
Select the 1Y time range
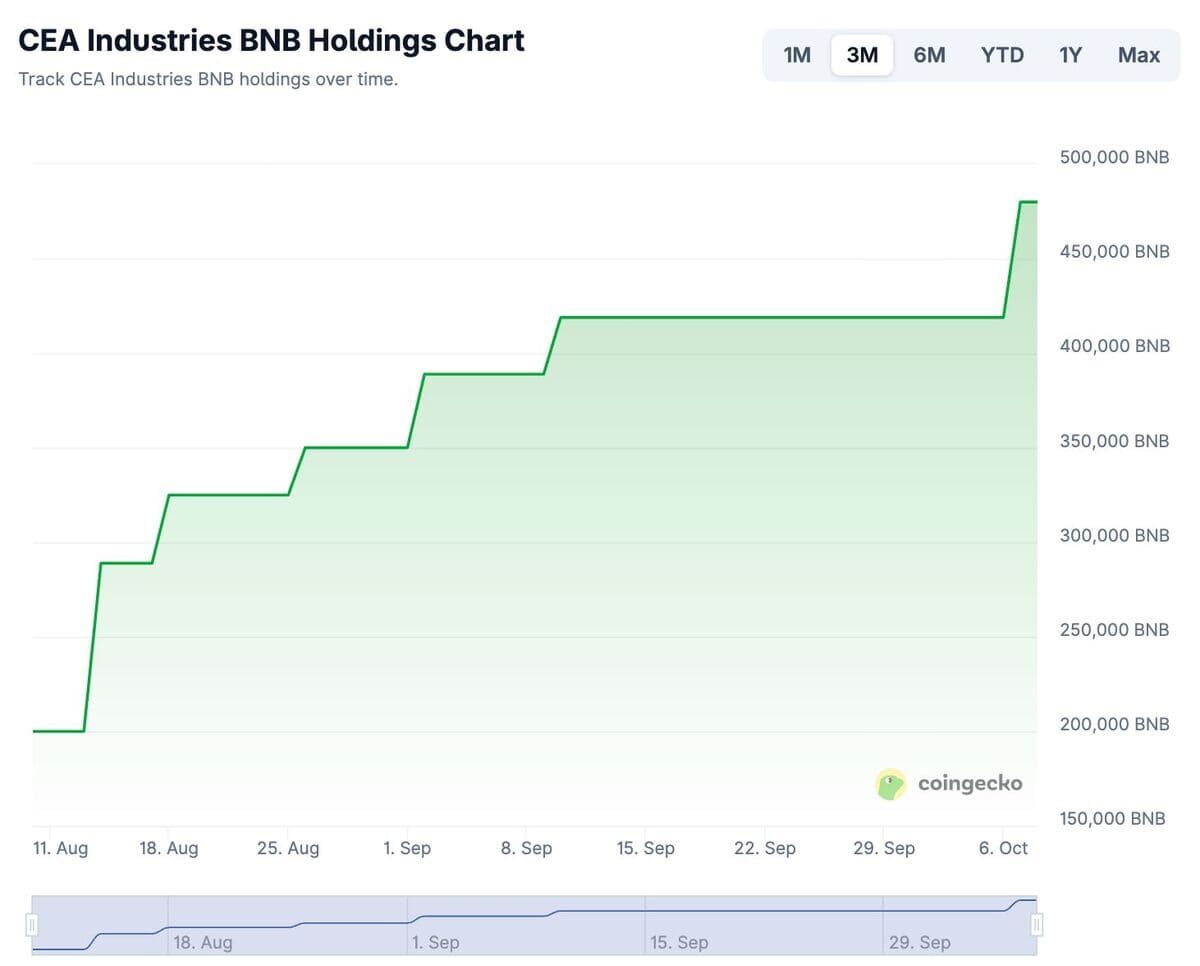1070,55
